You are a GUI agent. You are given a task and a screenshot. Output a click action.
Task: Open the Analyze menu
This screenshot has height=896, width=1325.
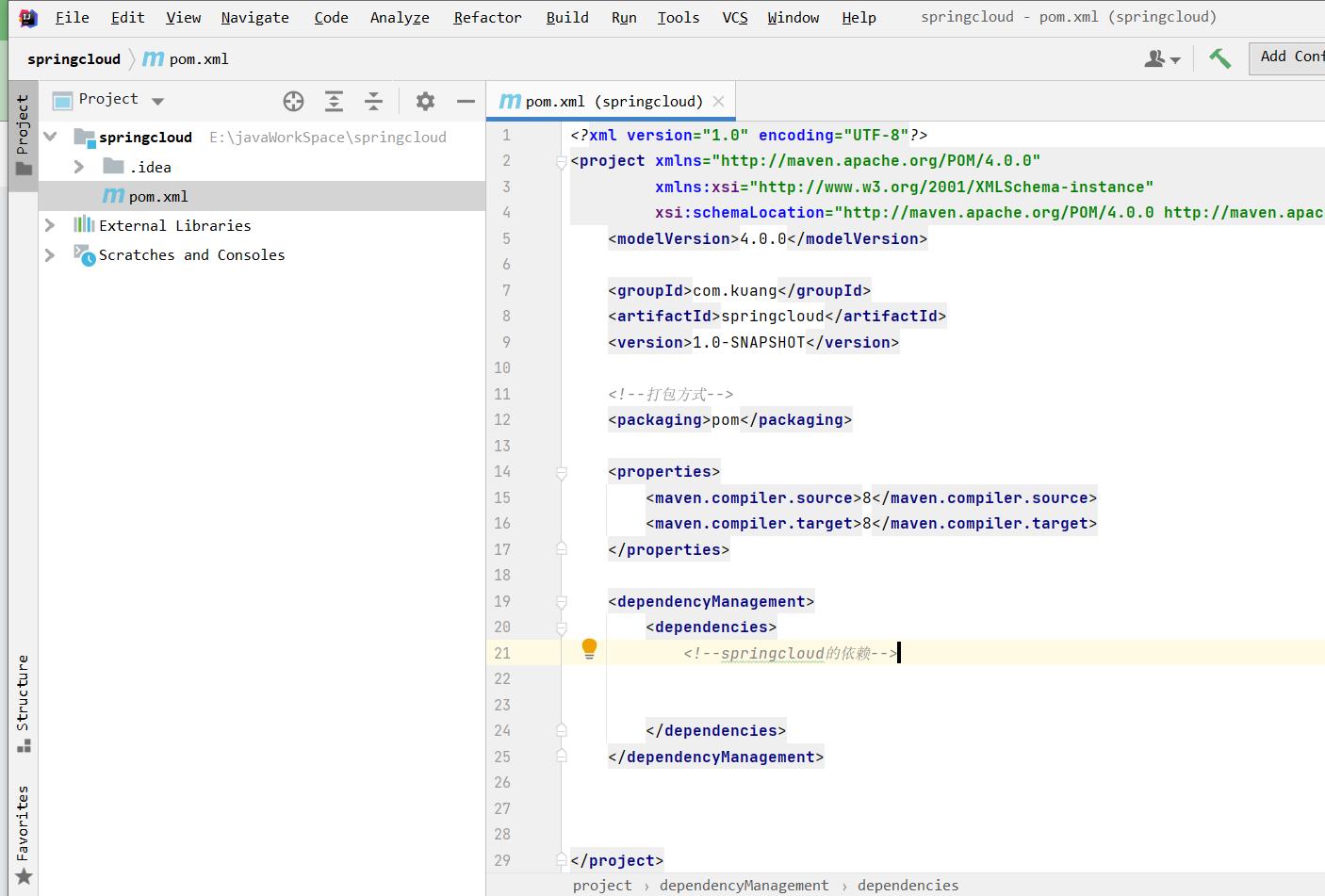click(400, 17)
